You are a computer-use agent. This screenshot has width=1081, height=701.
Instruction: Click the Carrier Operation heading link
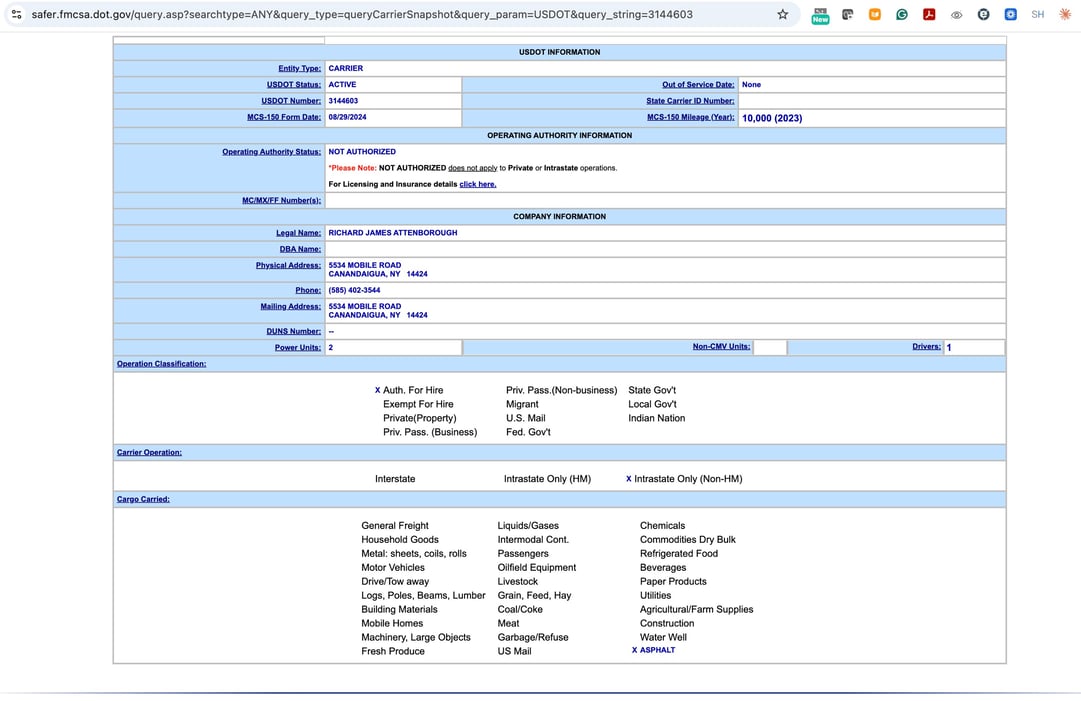point(149,453)
